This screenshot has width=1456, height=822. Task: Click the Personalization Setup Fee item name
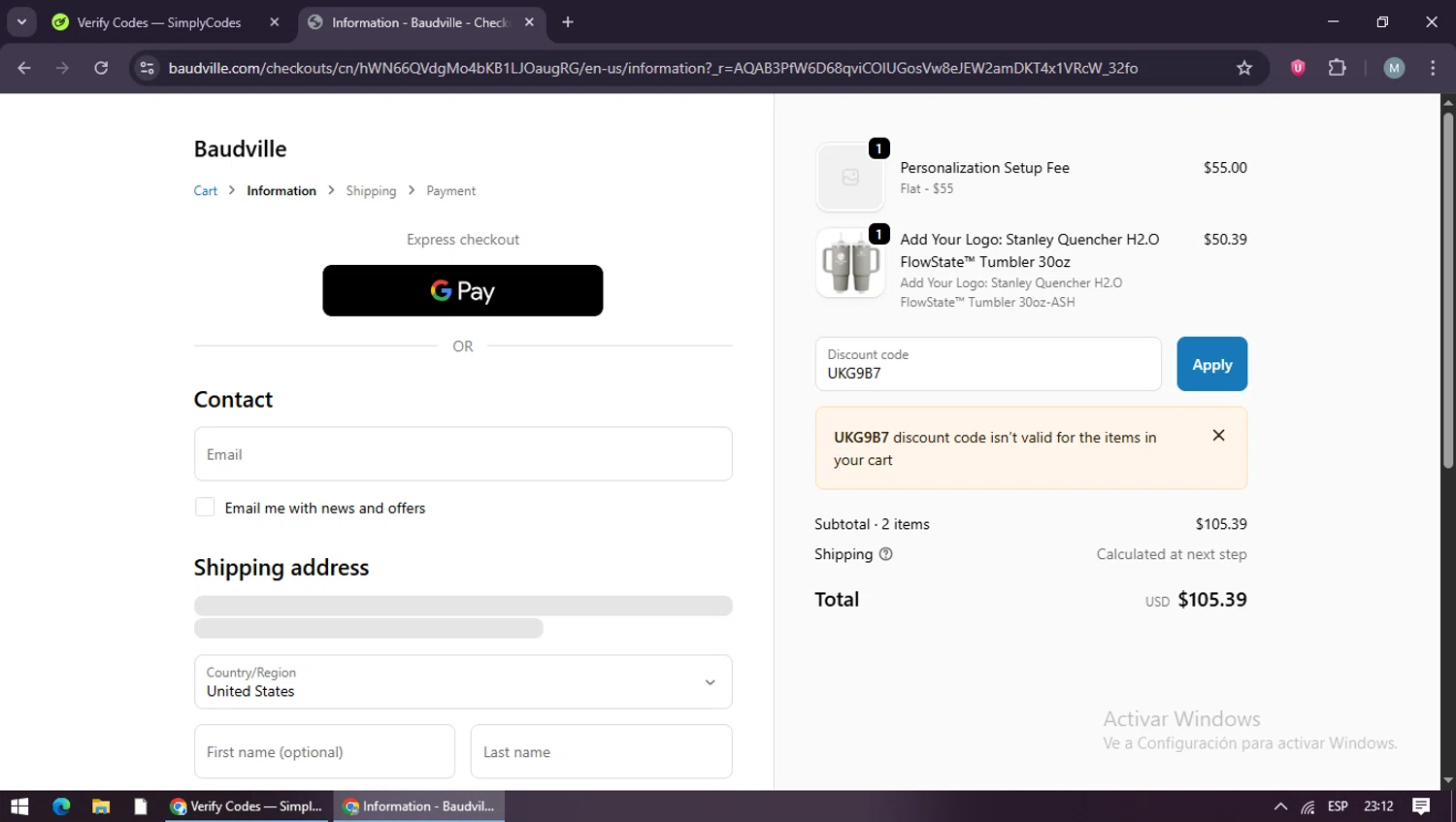pyautogui.click(x=984, y=168)
